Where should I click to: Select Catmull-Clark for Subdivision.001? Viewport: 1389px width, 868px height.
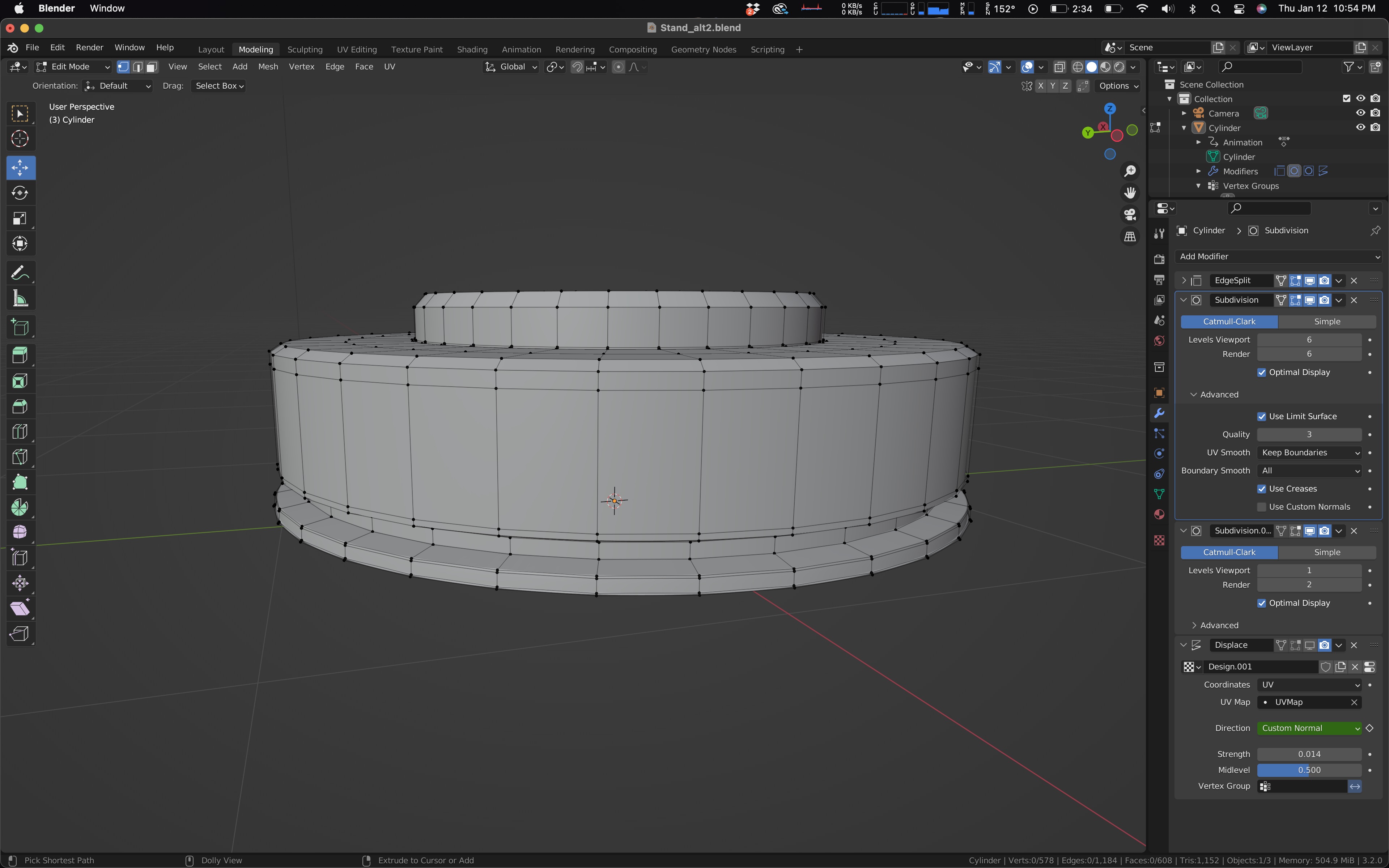[x=1229, y=552]
